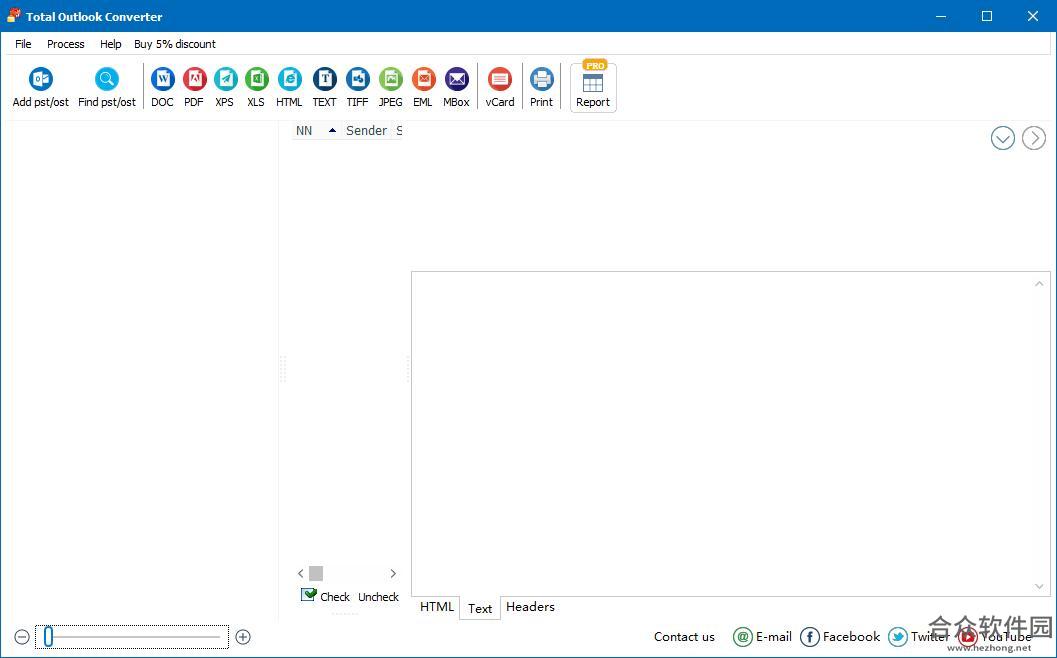Export contacts with vCard icon
This screenshot has width=1057, height=658.
[x=500, y=80]
